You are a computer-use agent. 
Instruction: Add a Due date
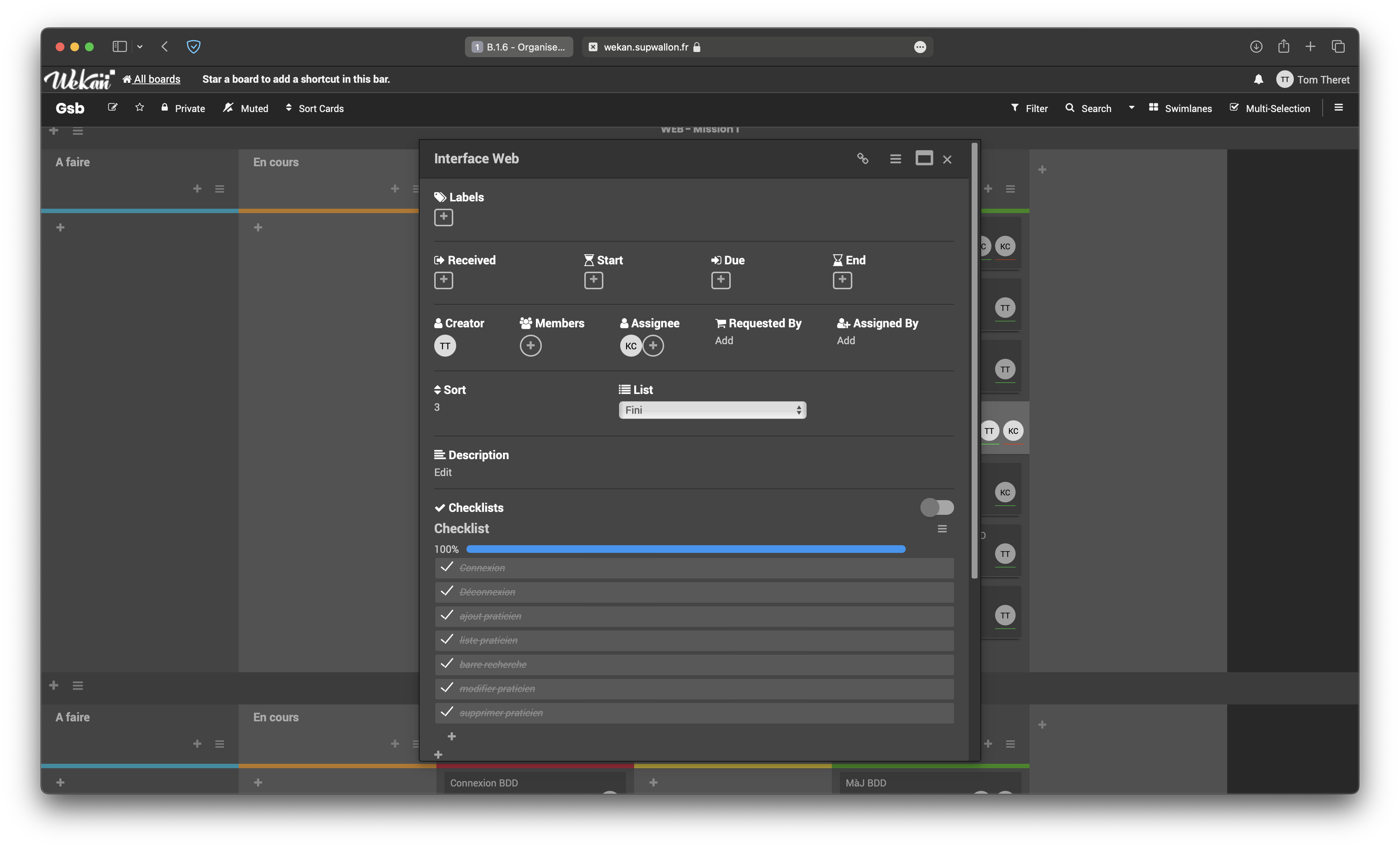721,280
